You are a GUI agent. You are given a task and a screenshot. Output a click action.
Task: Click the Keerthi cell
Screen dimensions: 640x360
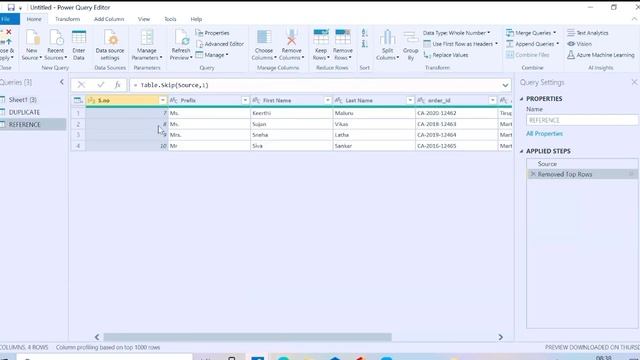pyautogui.click(x=291, y=113)
